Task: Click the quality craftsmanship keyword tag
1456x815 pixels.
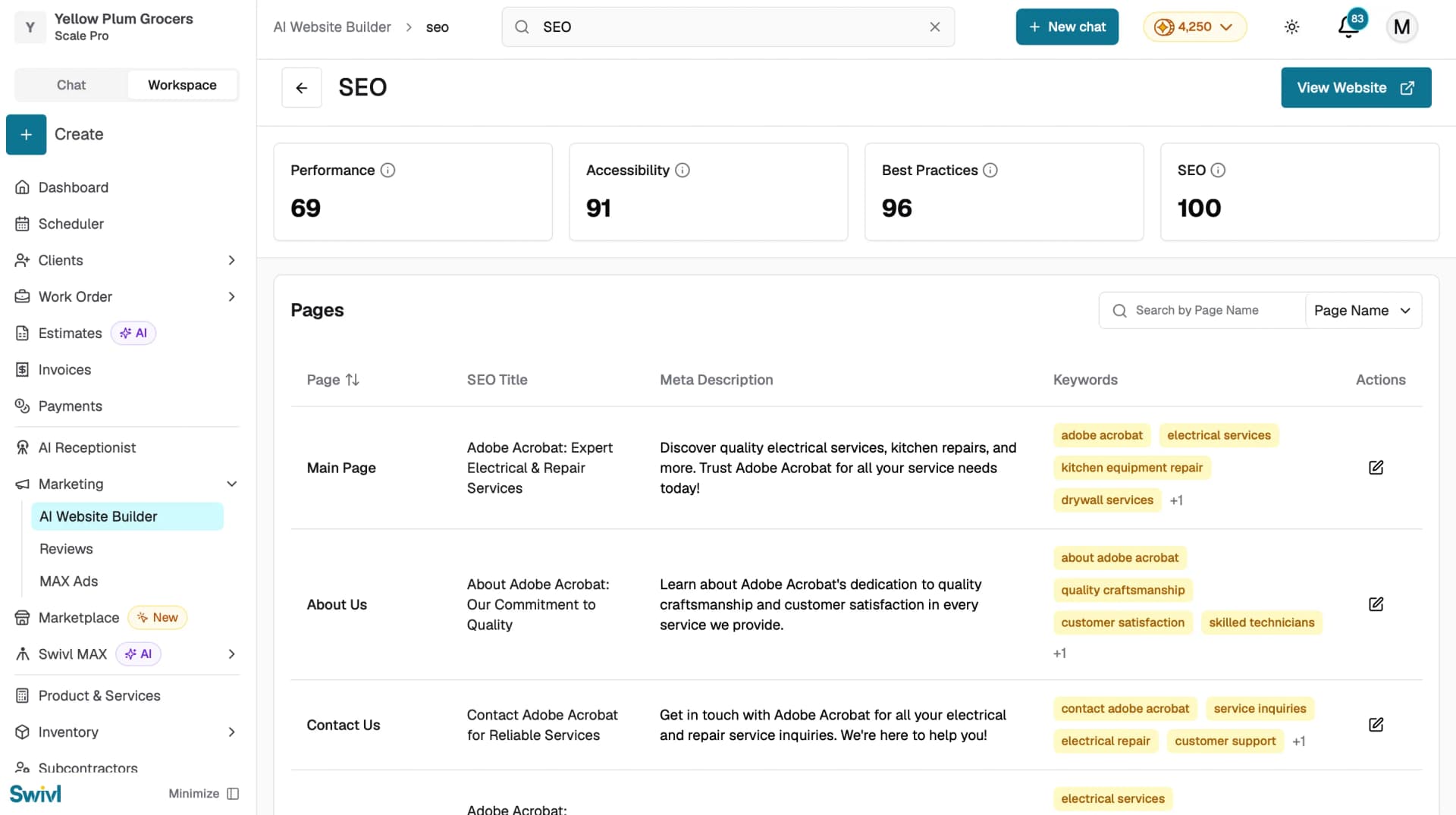Action: coord(1122,591)
